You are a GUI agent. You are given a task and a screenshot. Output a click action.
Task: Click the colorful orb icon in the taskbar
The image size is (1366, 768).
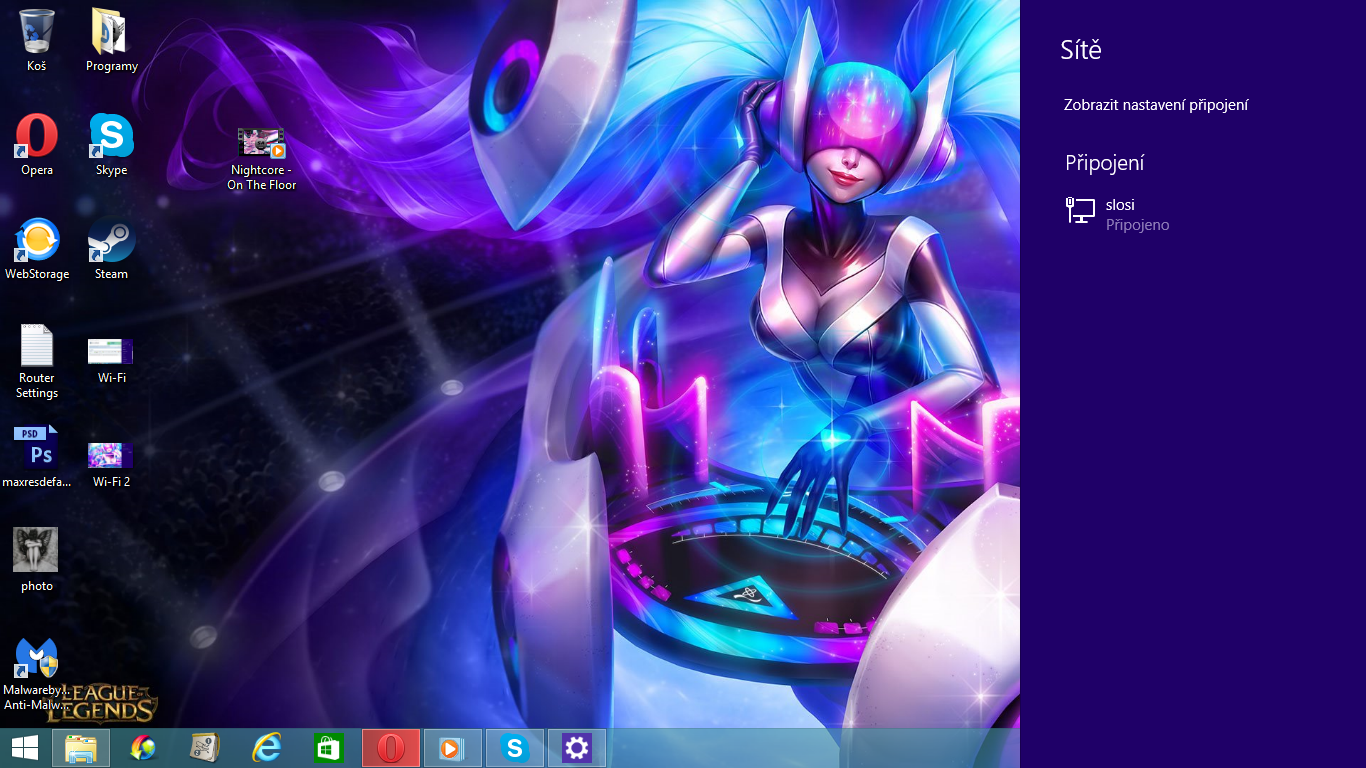tap(143, 748)
